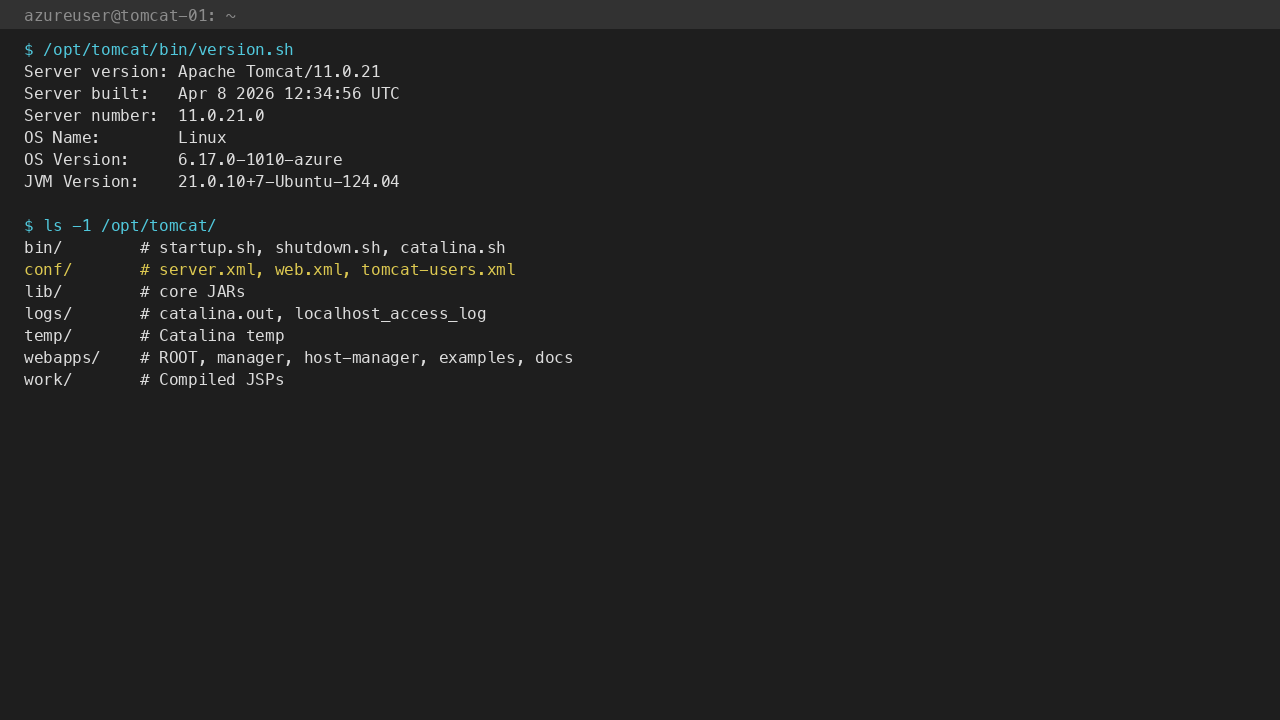Click the Server version Apache Tomcat/11.0.21 line

[202, 72]
